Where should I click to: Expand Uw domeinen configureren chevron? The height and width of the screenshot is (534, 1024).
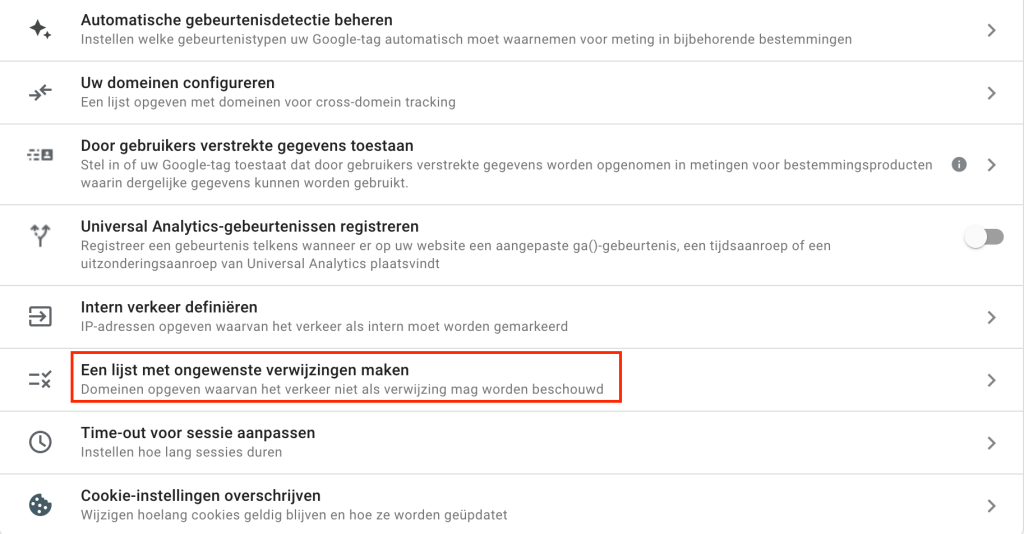(991, 93)
